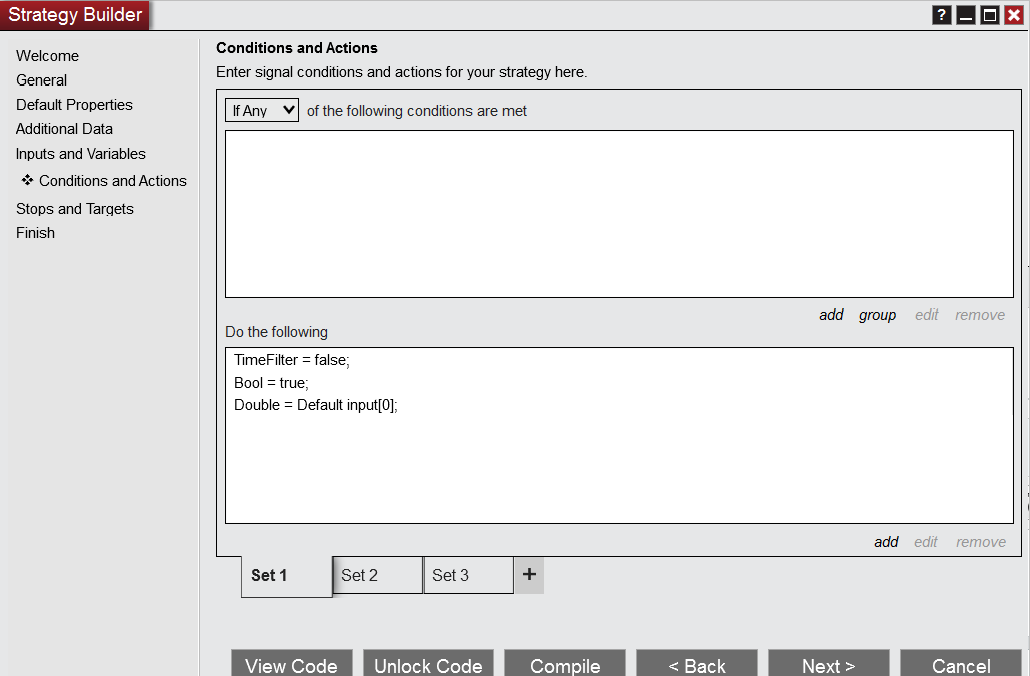1030x676 pixels.
Task: Go back with the < Back button
Action: 697,664
